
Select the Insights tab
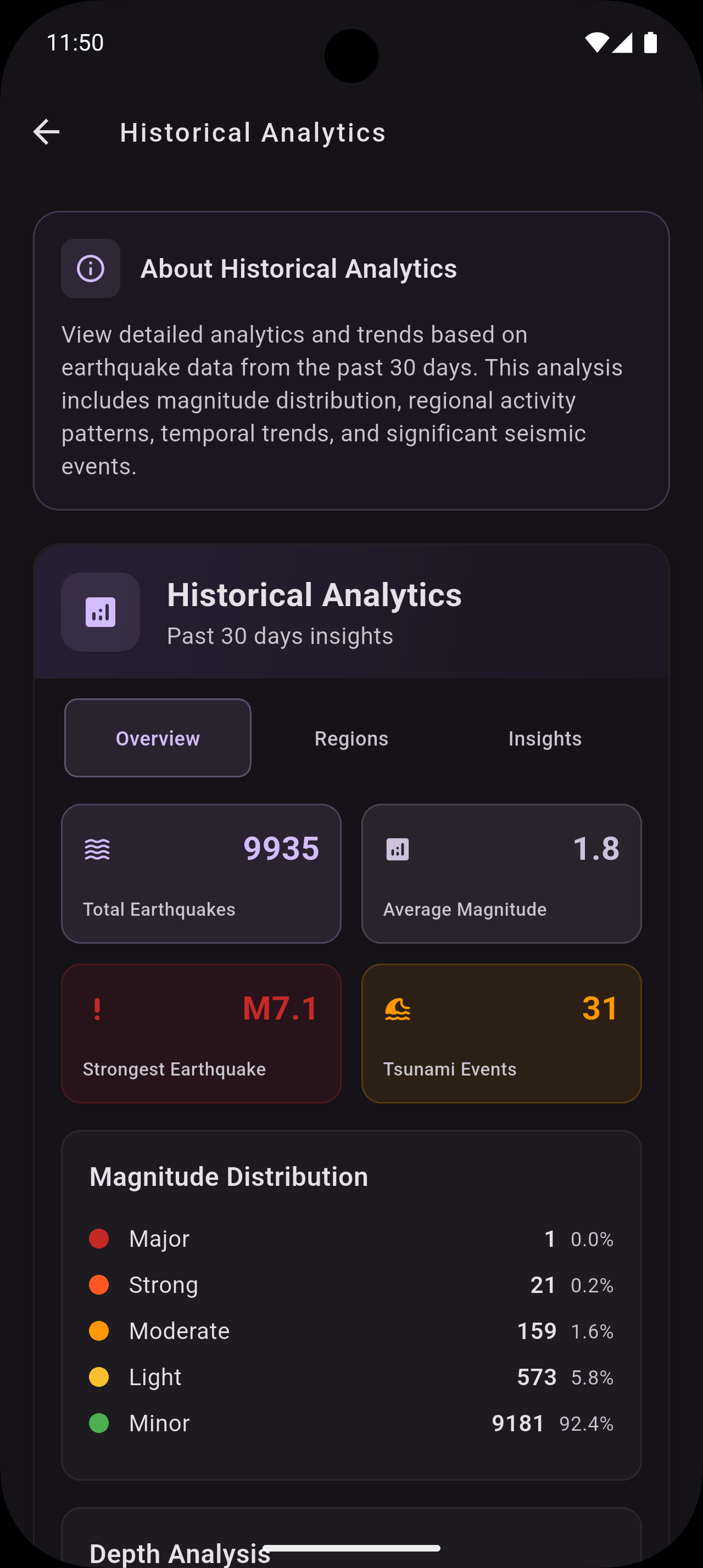545,738
